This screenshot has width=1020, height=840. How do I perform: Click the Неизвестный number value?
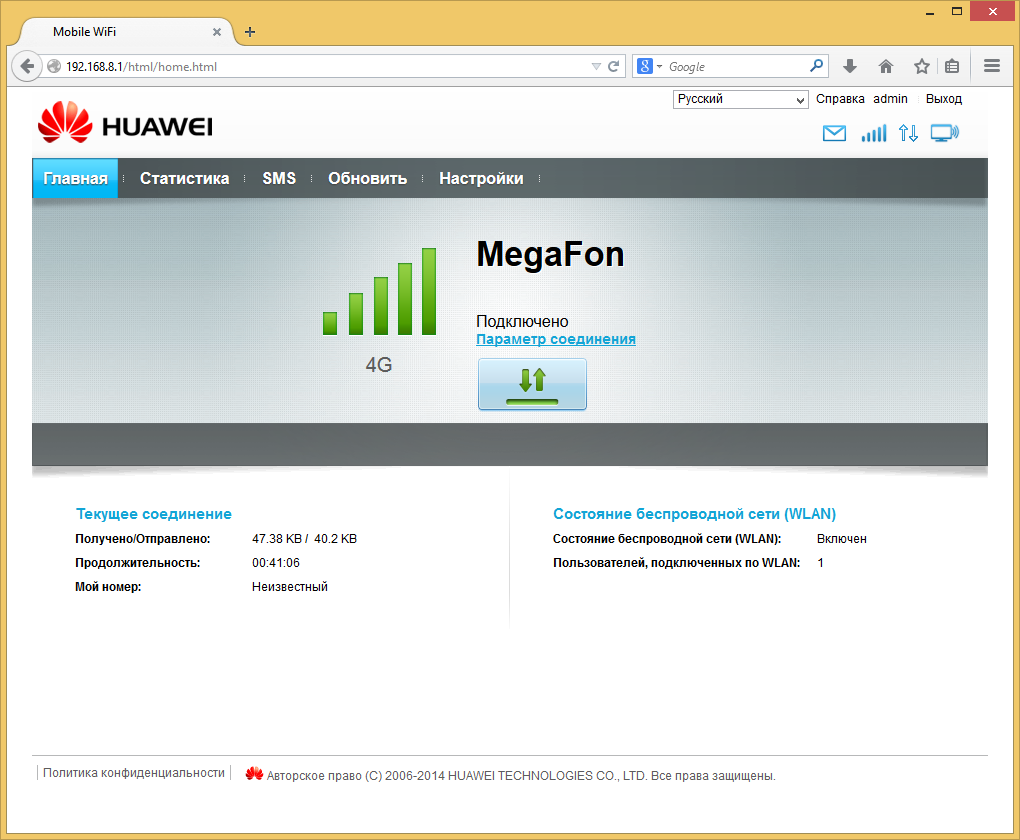pyautogui.click(x=289, y=587)
